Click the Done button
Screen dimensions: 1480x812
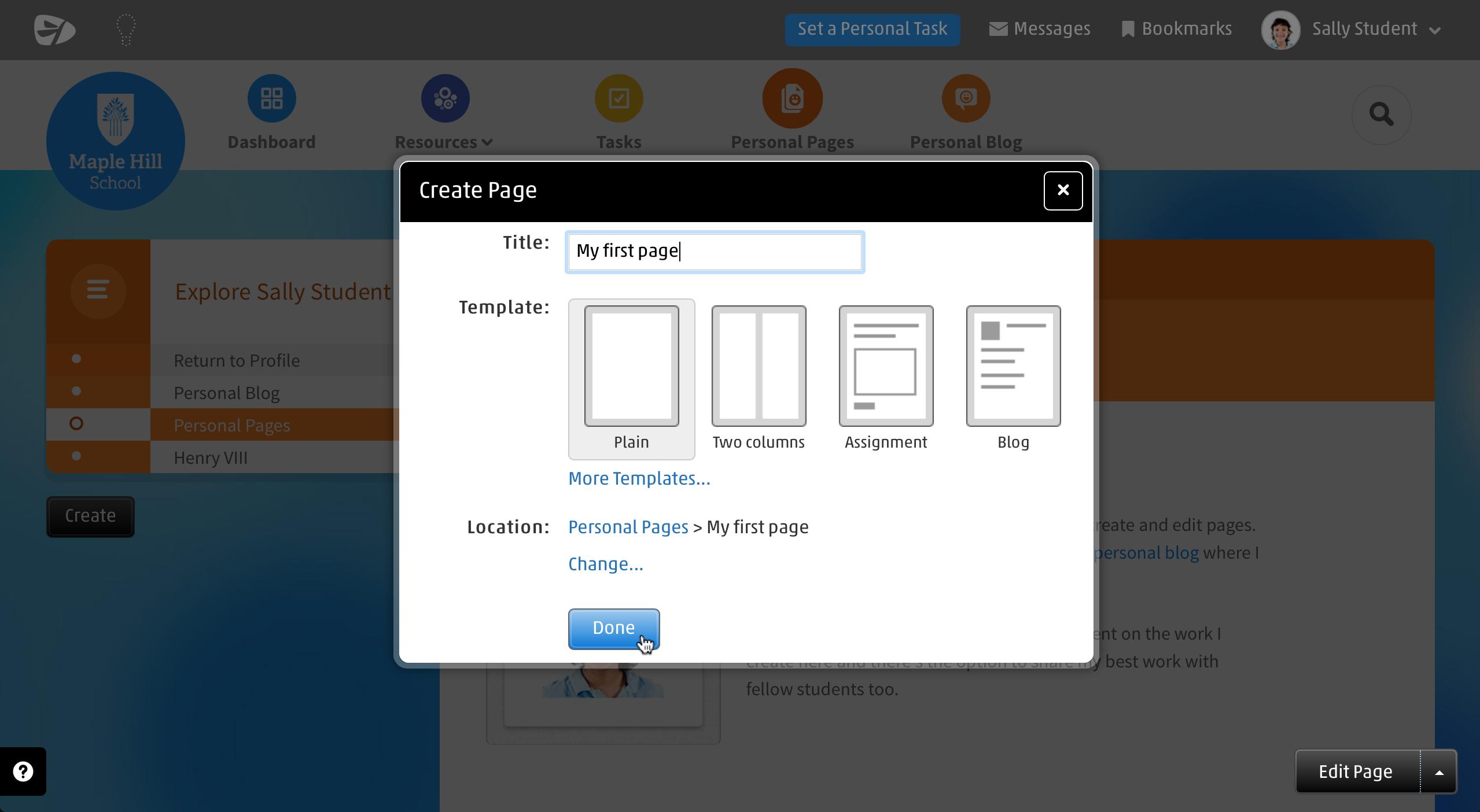click(x=613, y=628)
